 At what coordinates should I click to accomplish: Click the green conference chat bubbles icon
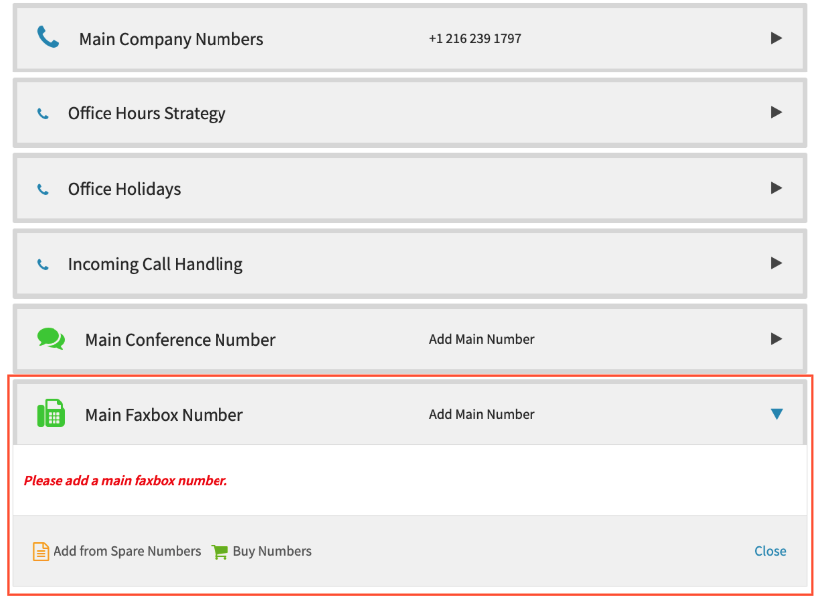tap(51, 339)
